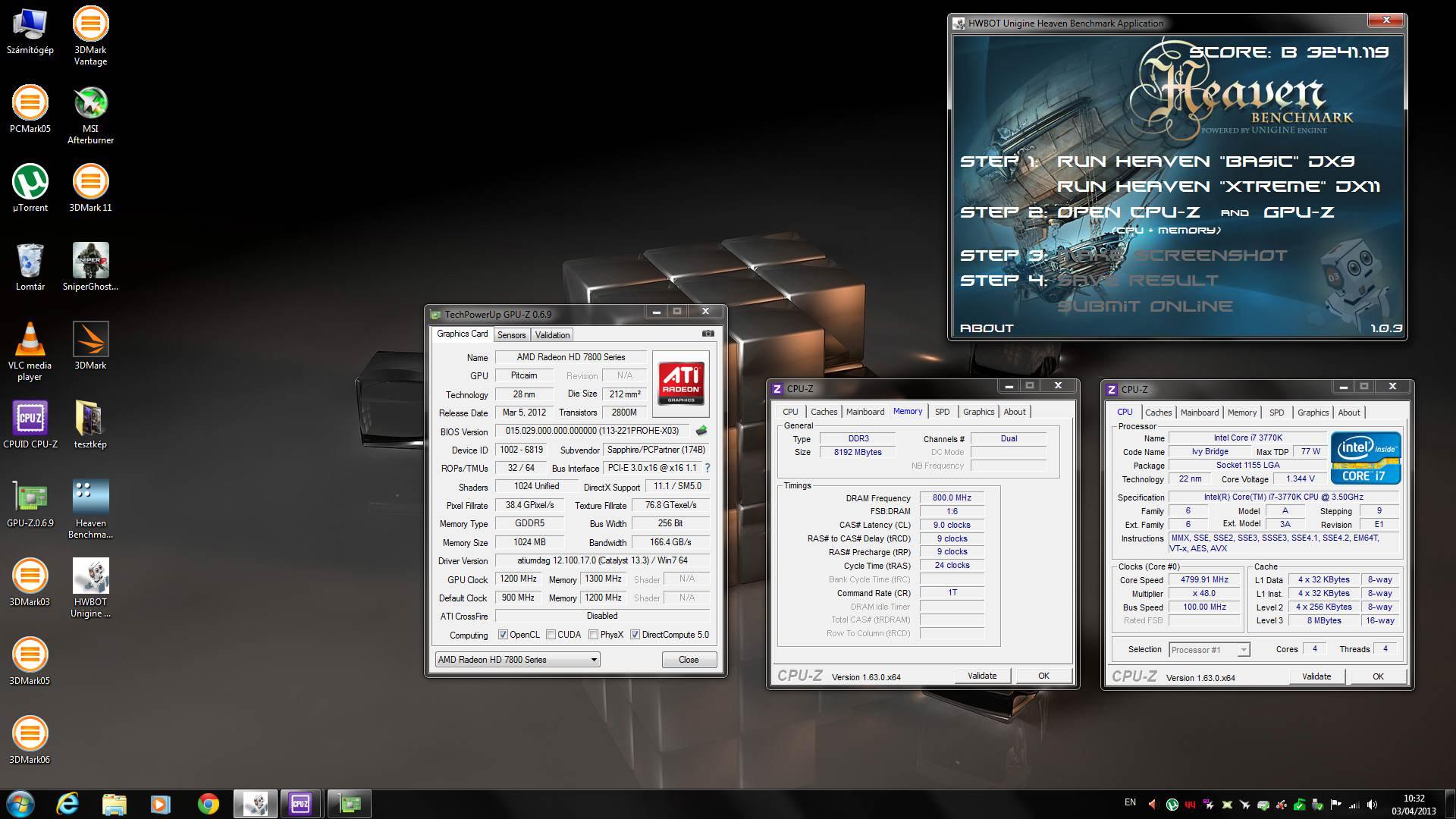This screenshot has height=819, width=1456.
Task: Open Google Chrome from the taskbar
Action: (x=208, y=804)
